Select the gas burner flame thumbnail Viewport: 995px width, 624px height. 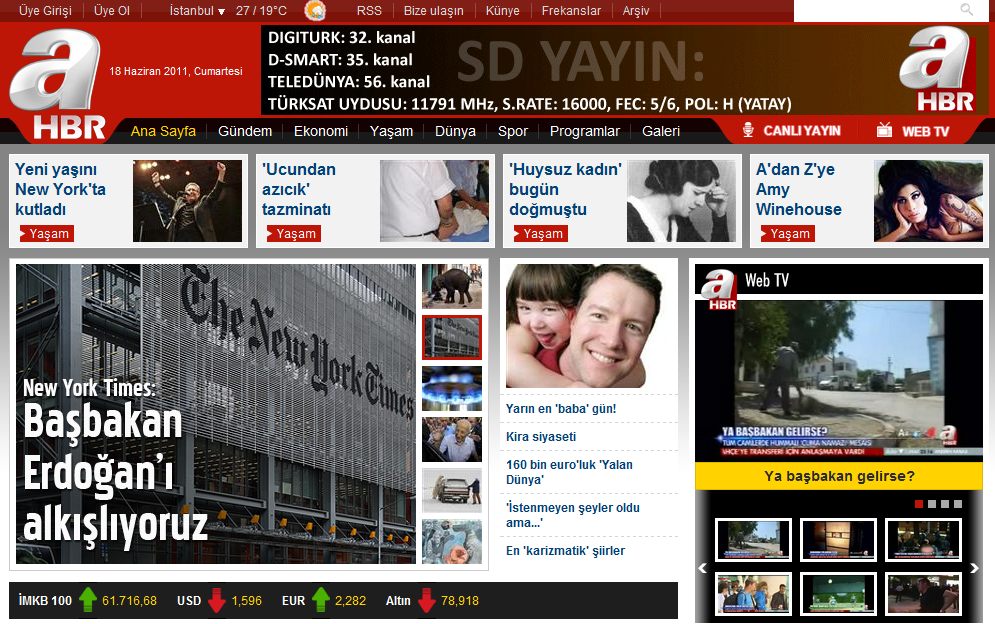point(452,388)
